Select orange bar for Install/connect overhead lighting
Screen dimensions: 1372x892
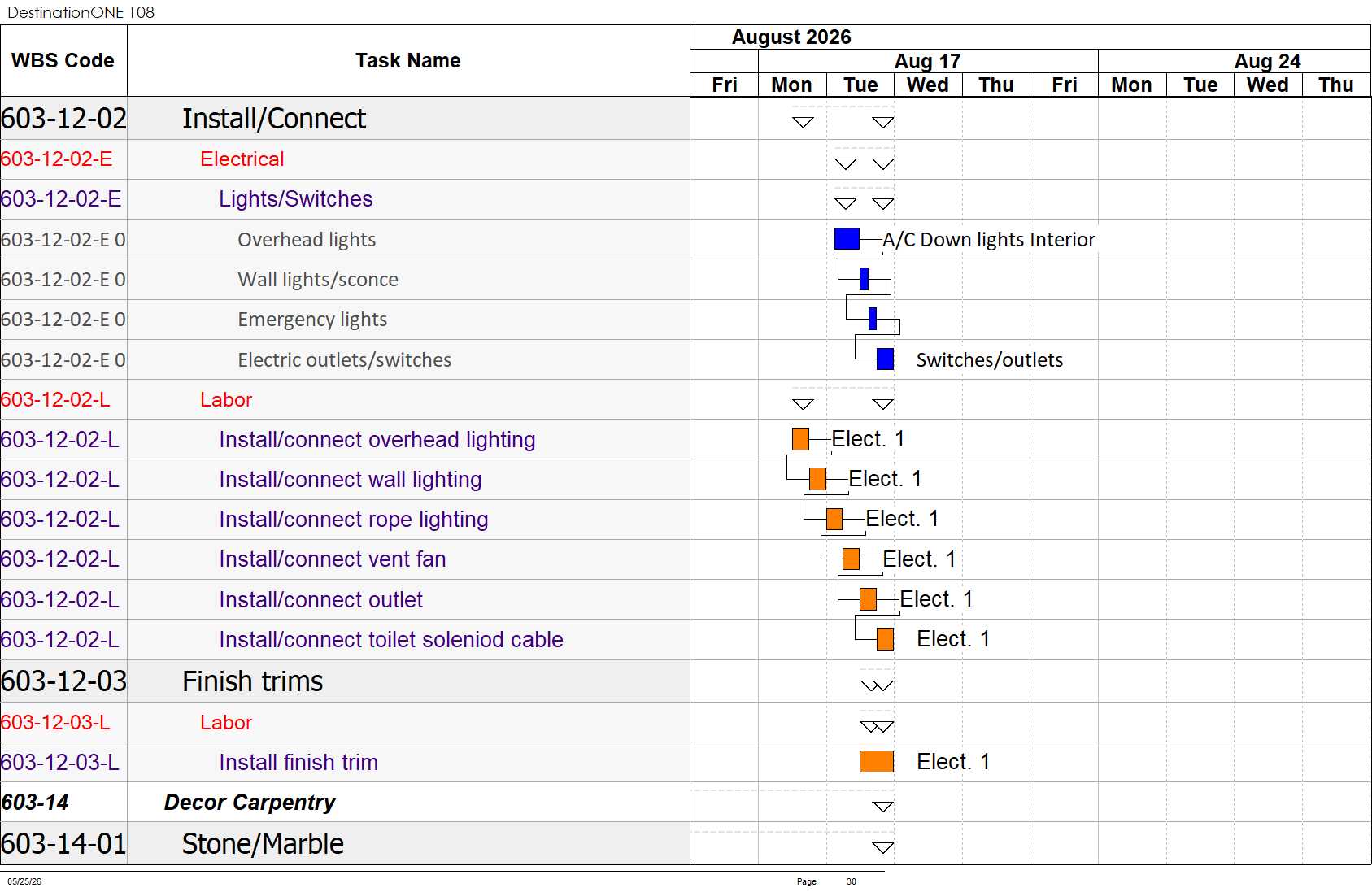pyautogui.click(x=800, y=439)
